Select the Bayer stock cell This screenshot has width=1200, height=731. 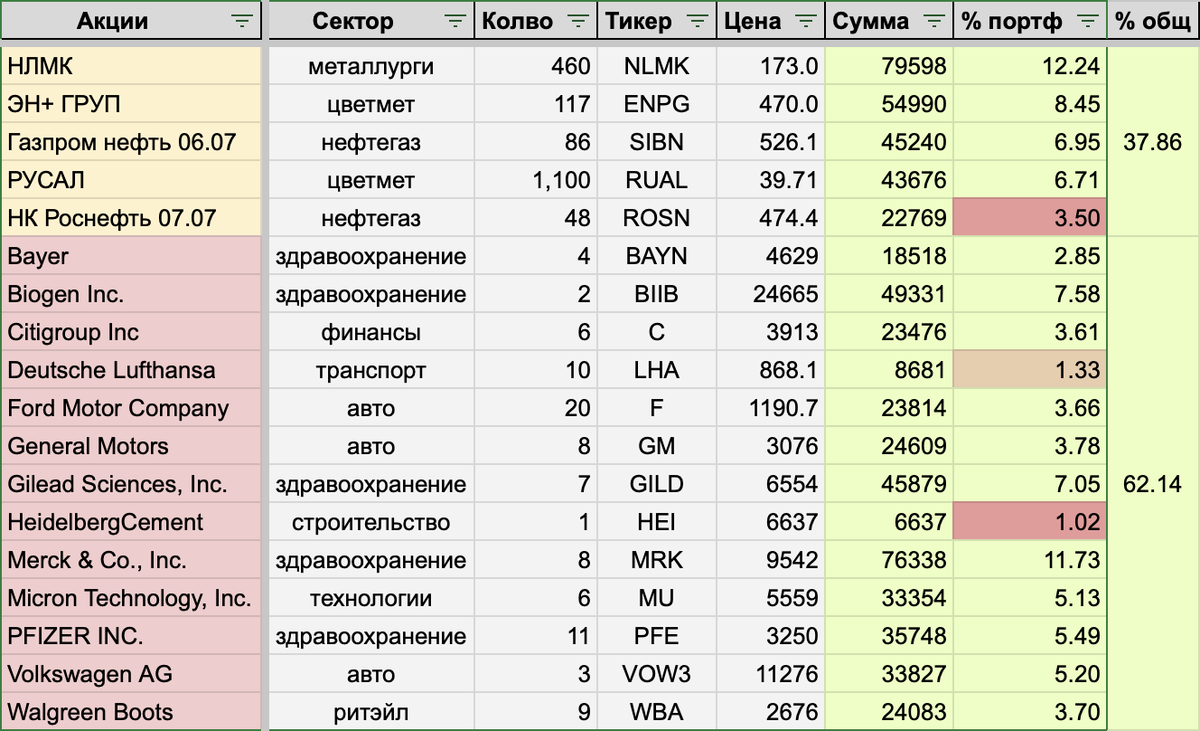(132, 257)
